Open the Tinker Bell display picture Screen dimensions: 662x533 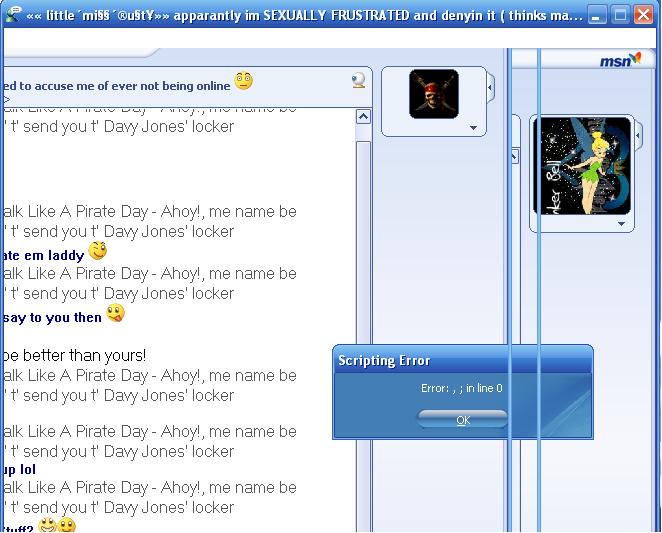[584, 166]
